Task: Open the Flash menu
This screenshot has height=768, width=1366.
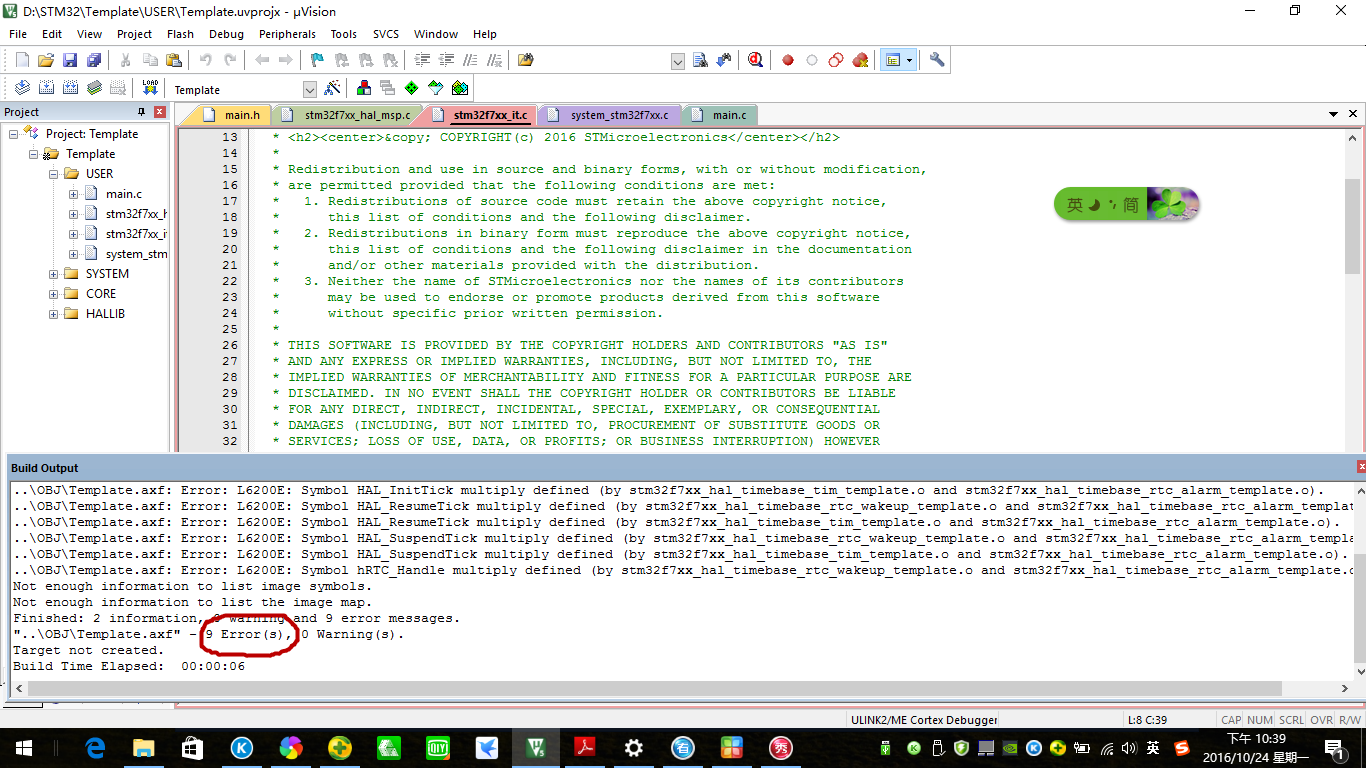Action: 180,34
